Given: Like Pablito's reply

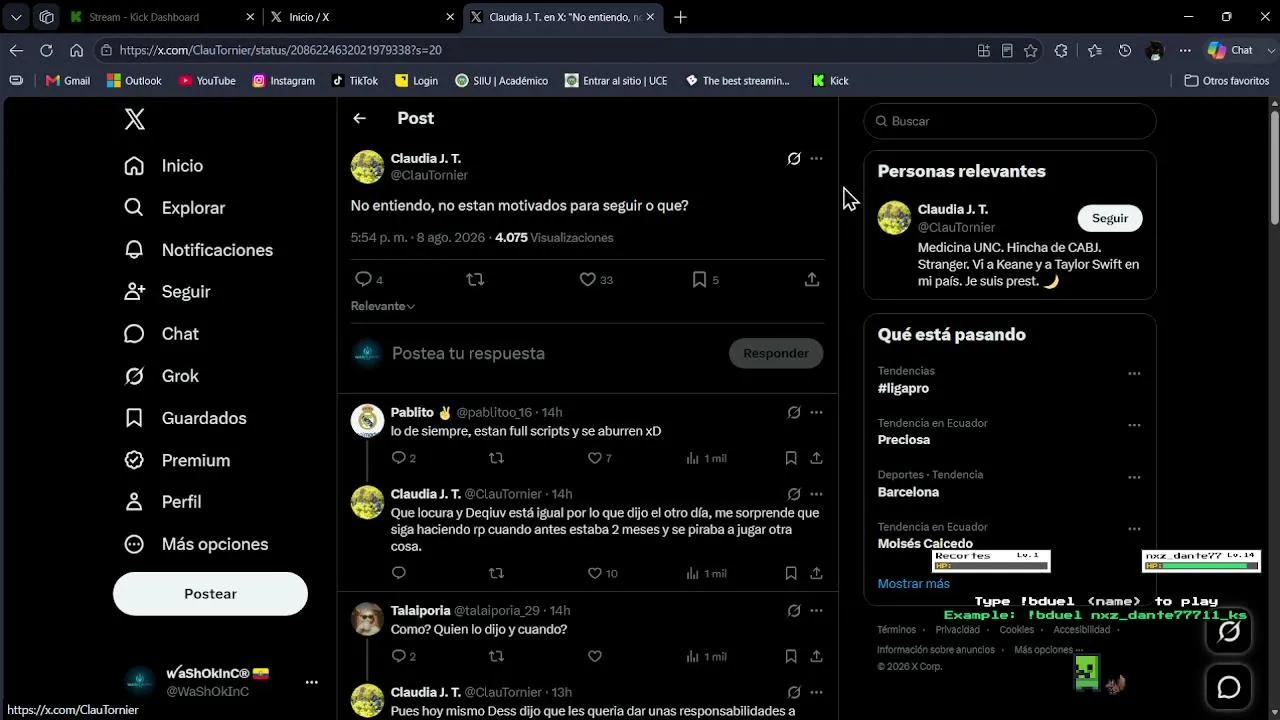Looking at the screenshot, I should (594, 458).
